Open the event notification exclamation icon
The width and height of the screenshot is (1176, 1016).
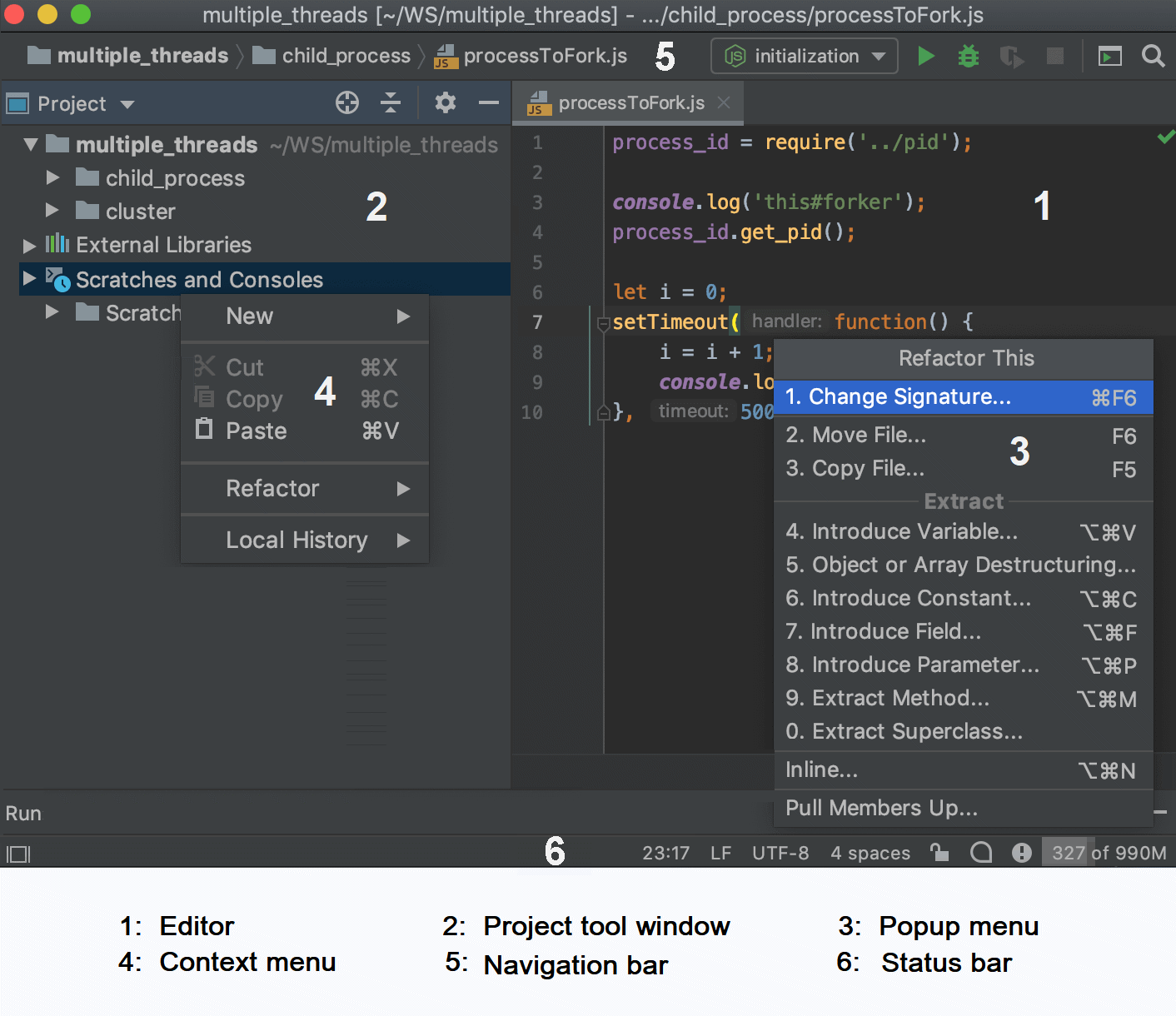click(1021, 852)
